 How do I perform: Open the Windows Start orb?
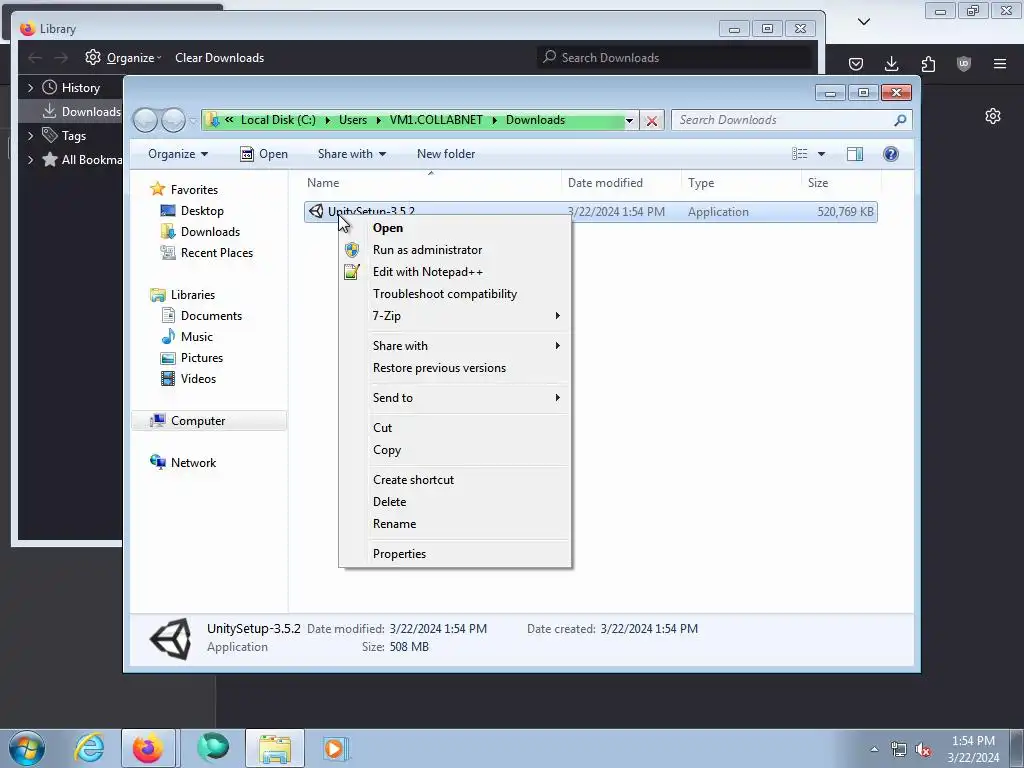[27, 748]
